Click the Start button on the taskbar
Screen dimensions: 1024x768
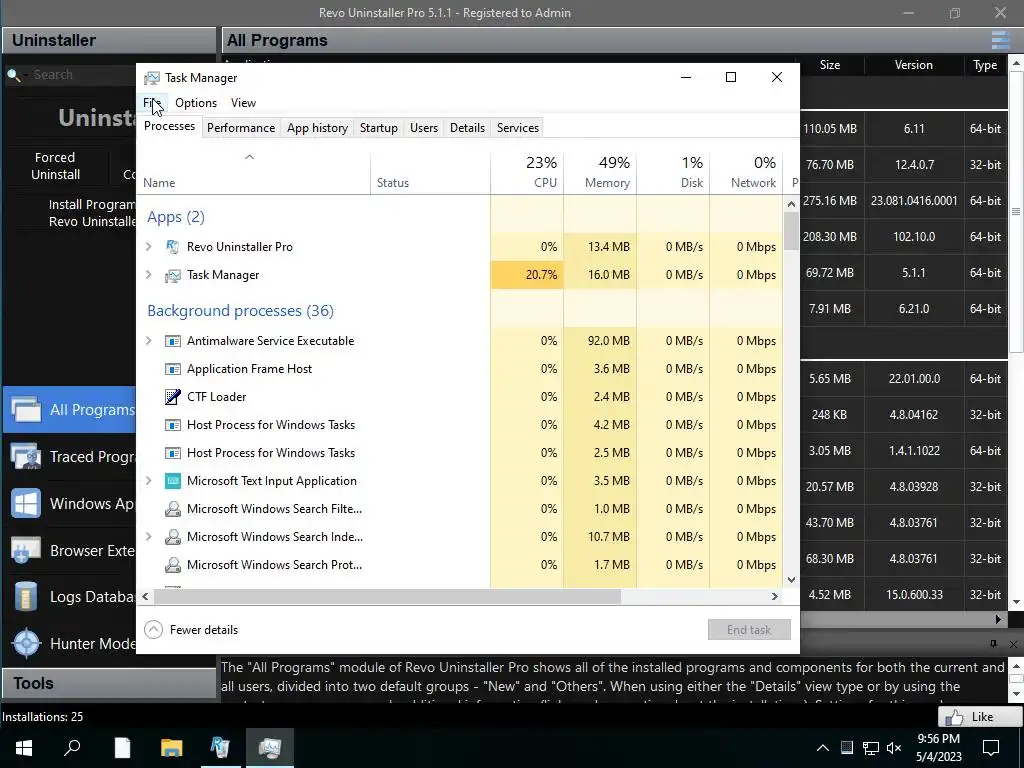click(24, 748)
